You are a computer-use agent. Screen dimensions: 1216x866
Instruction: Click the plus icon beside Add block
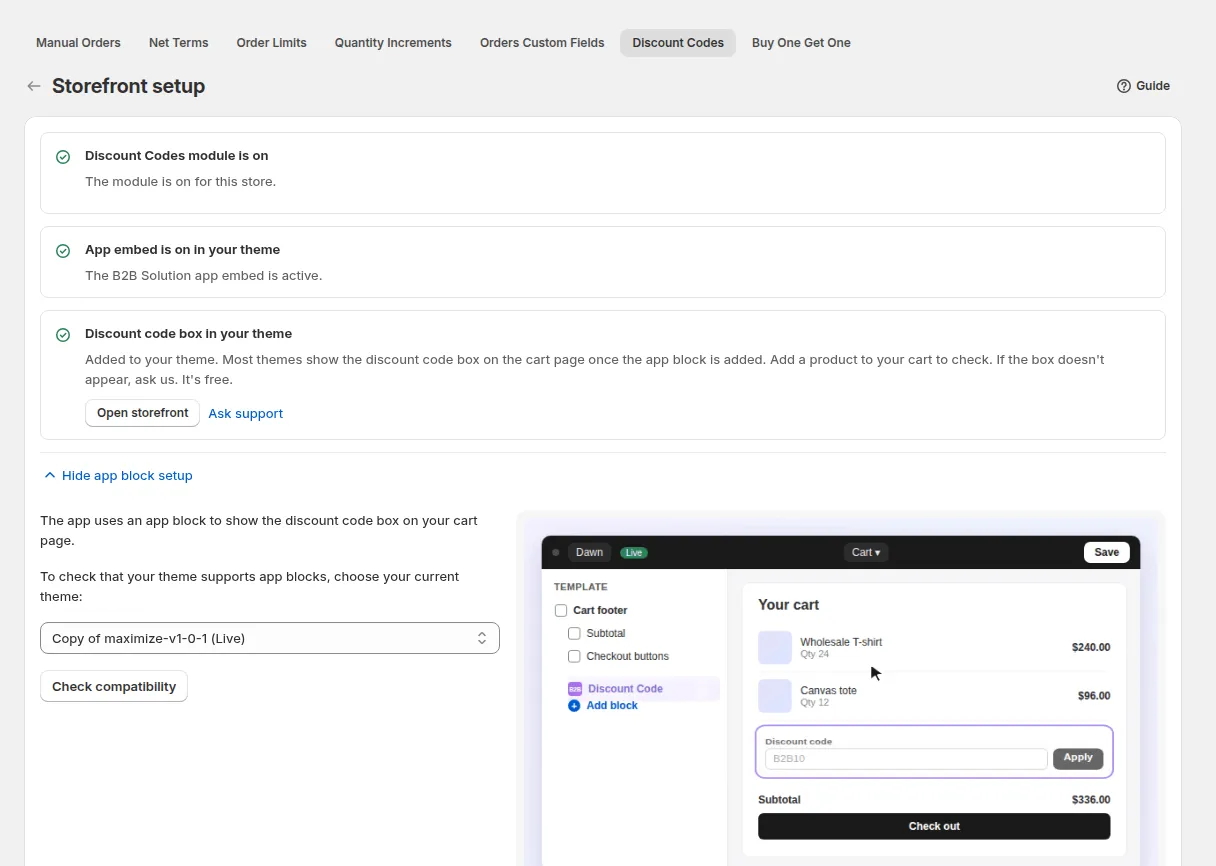click(574, 706)
